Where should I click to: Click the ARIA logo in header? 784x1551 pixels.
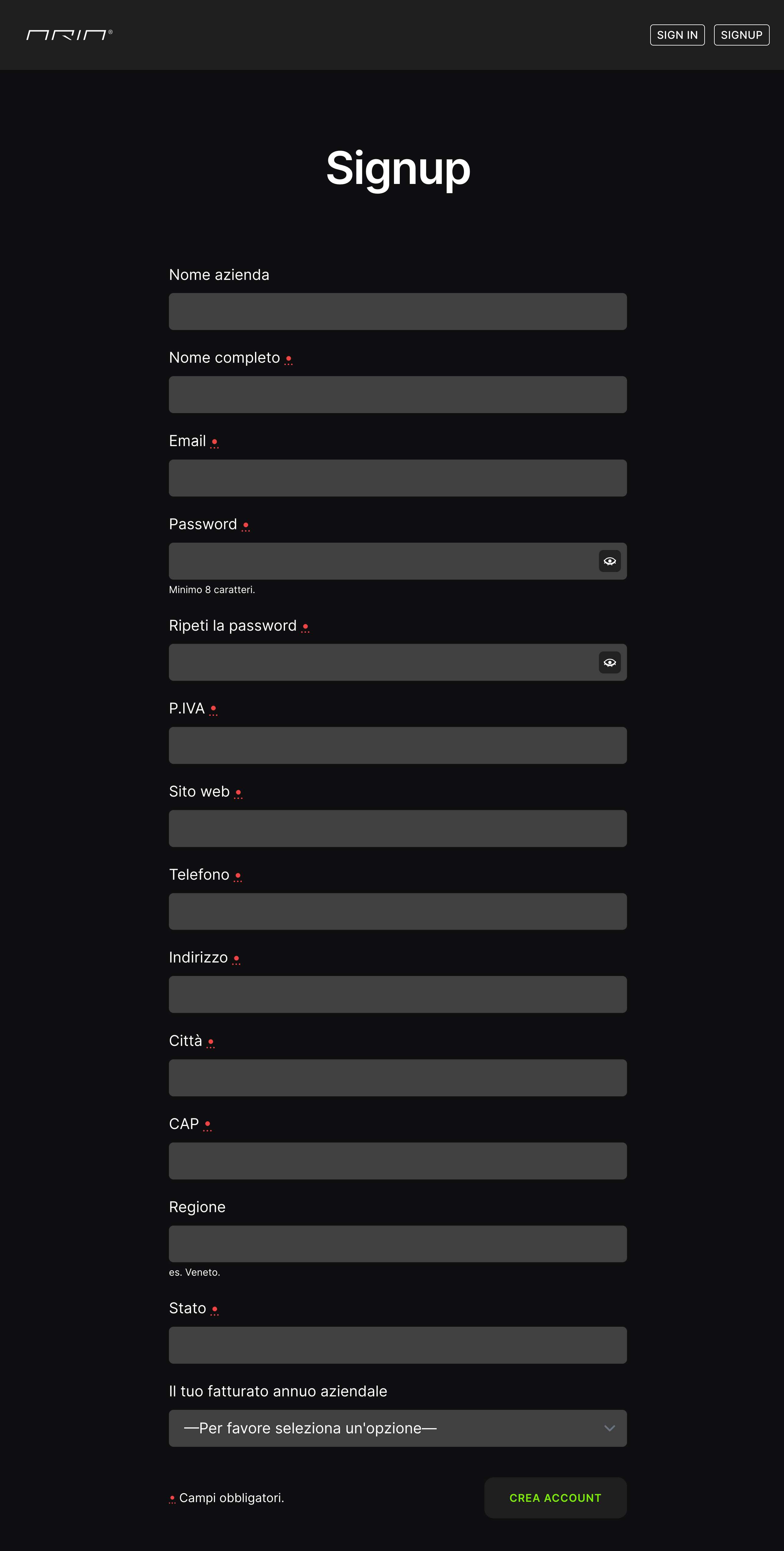point(69,35)
